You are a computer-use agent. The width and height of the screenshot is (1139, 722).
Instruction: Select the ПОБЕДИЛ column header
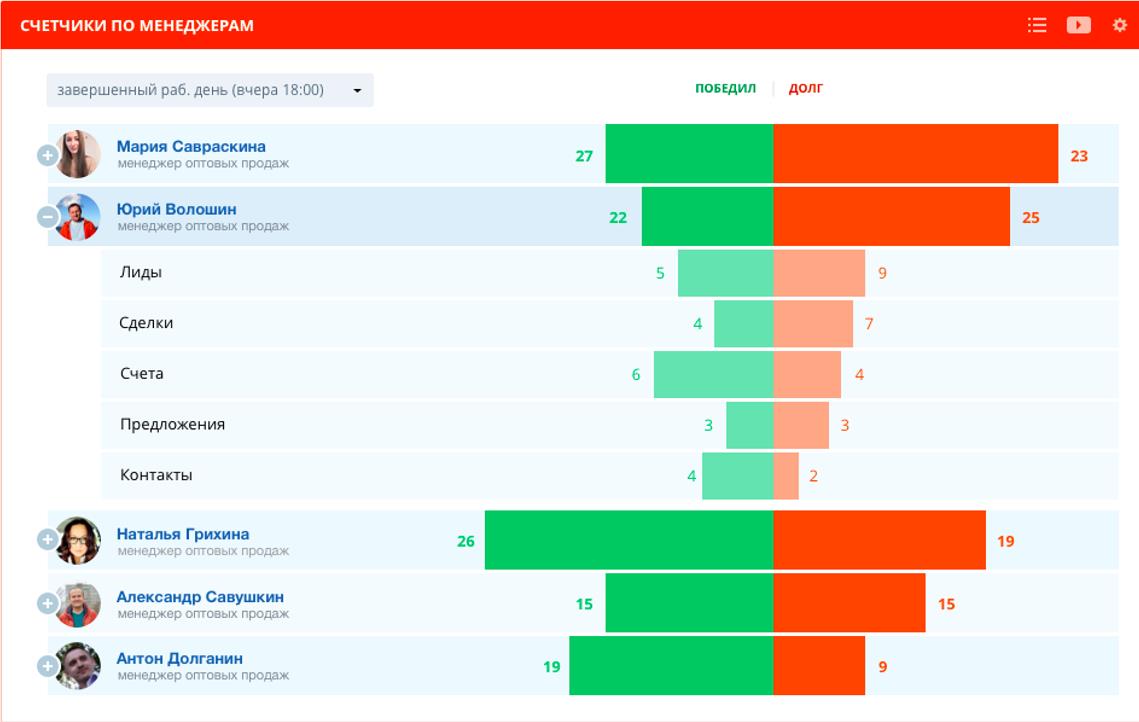[725, 88]
